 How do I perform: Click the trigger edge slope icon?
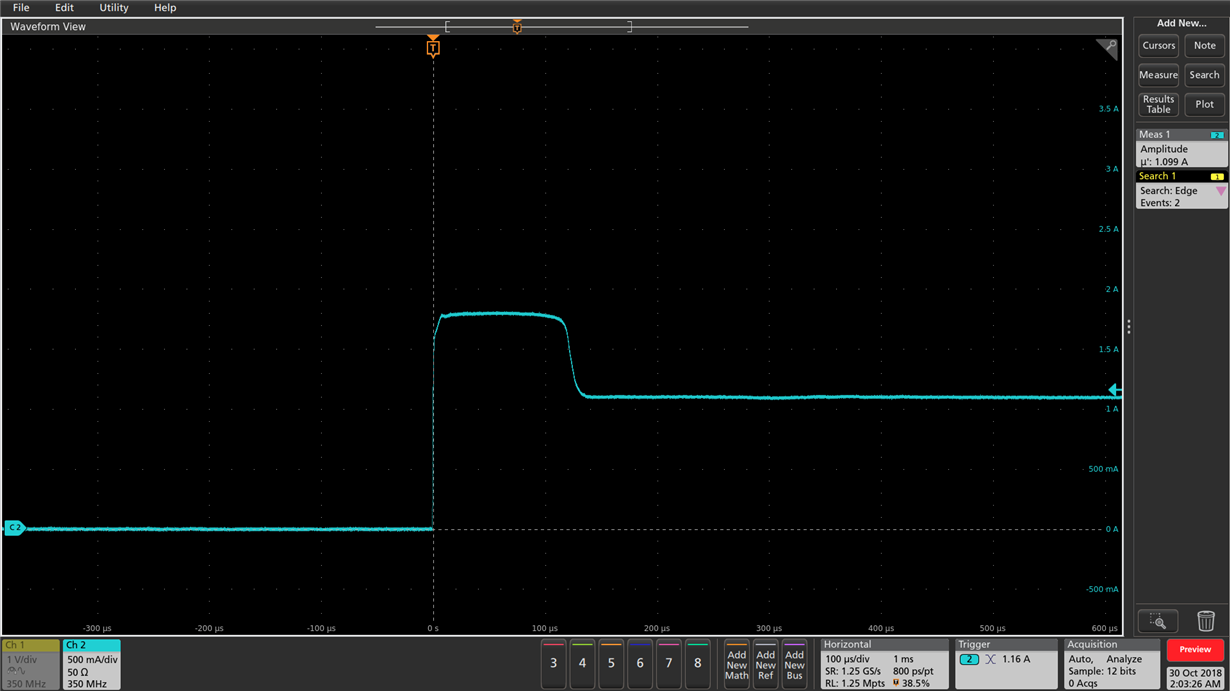[x=990, y=660]
